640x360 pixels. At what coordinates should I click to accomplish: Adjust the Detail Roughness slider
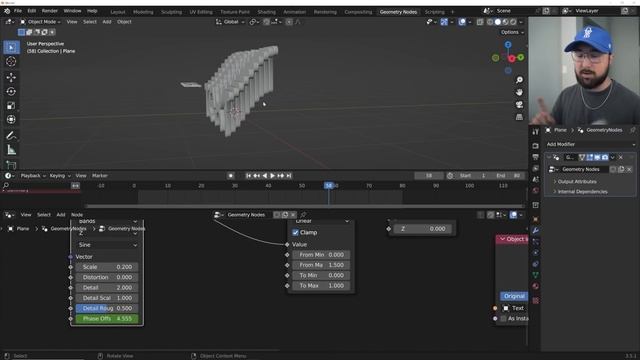point(107,309)
